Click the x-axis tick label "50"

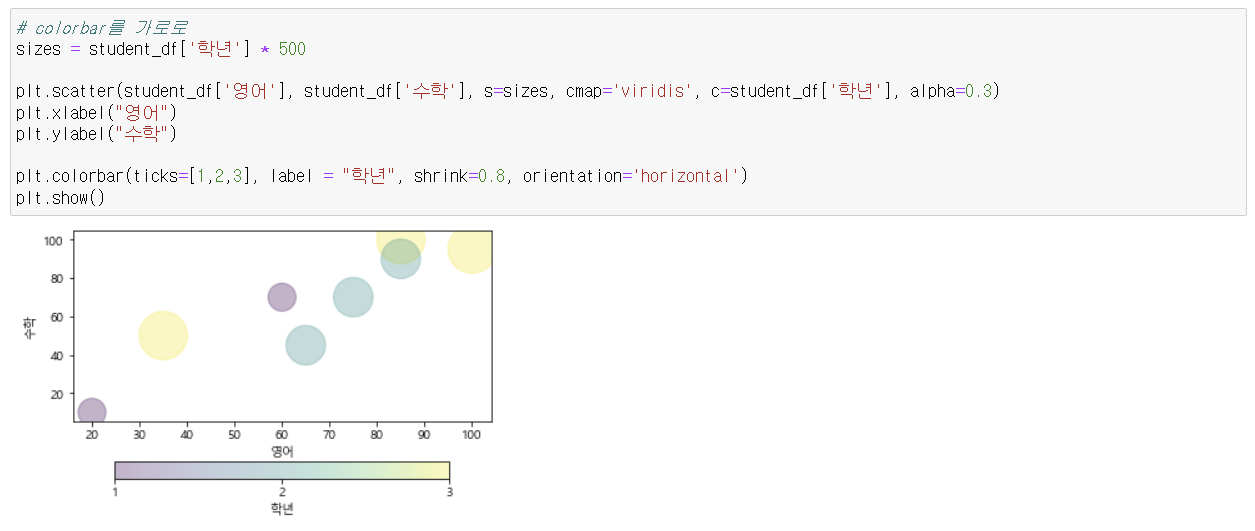(x=234, y=435)
